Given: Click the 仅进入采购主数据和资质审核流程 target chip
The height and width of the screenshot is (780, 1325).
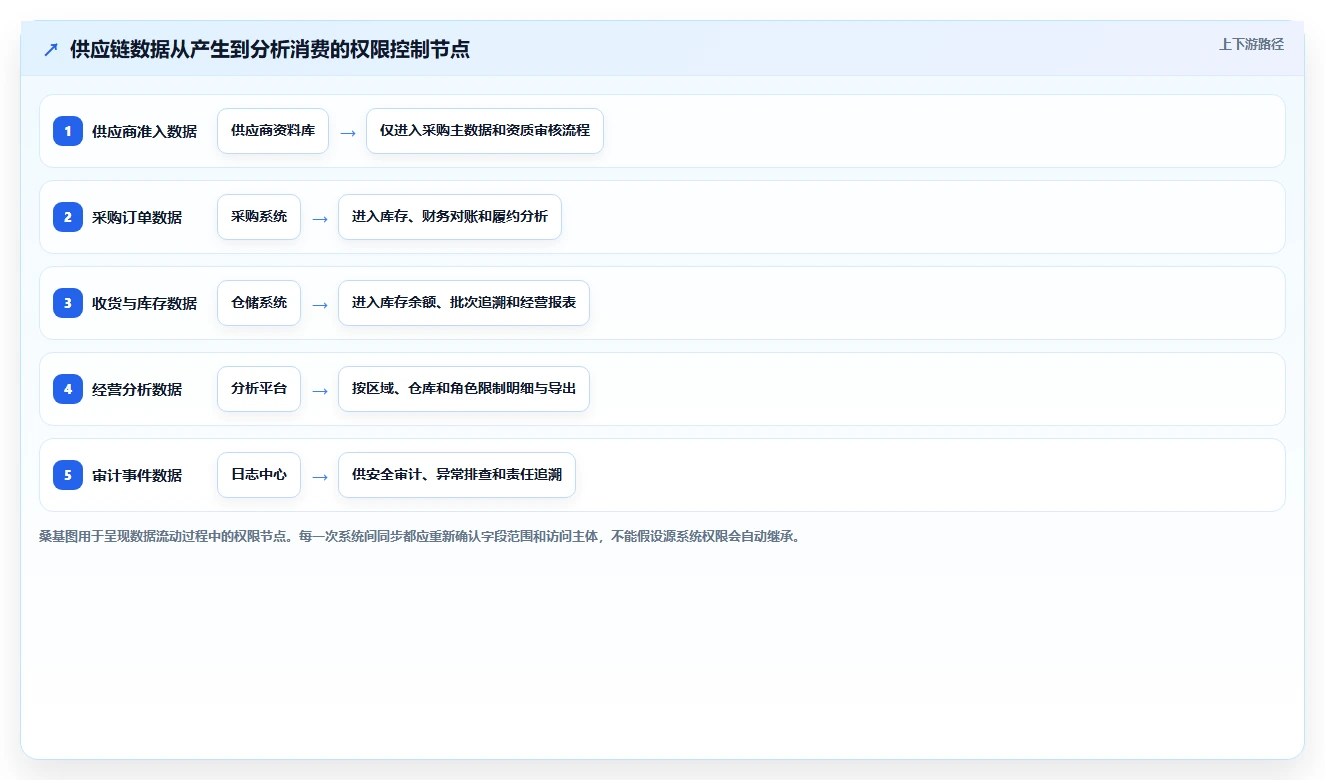Looking at the screenshot, I should tap(485, 131).
